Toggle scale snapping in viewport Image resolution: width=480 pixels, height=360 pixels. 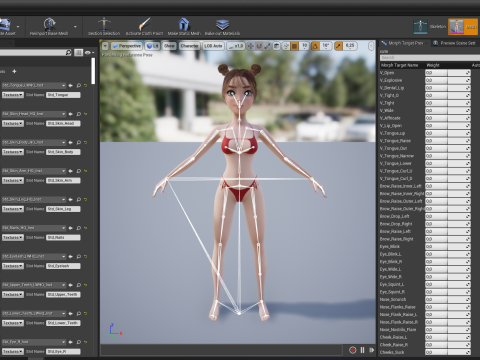pos(338,46)
